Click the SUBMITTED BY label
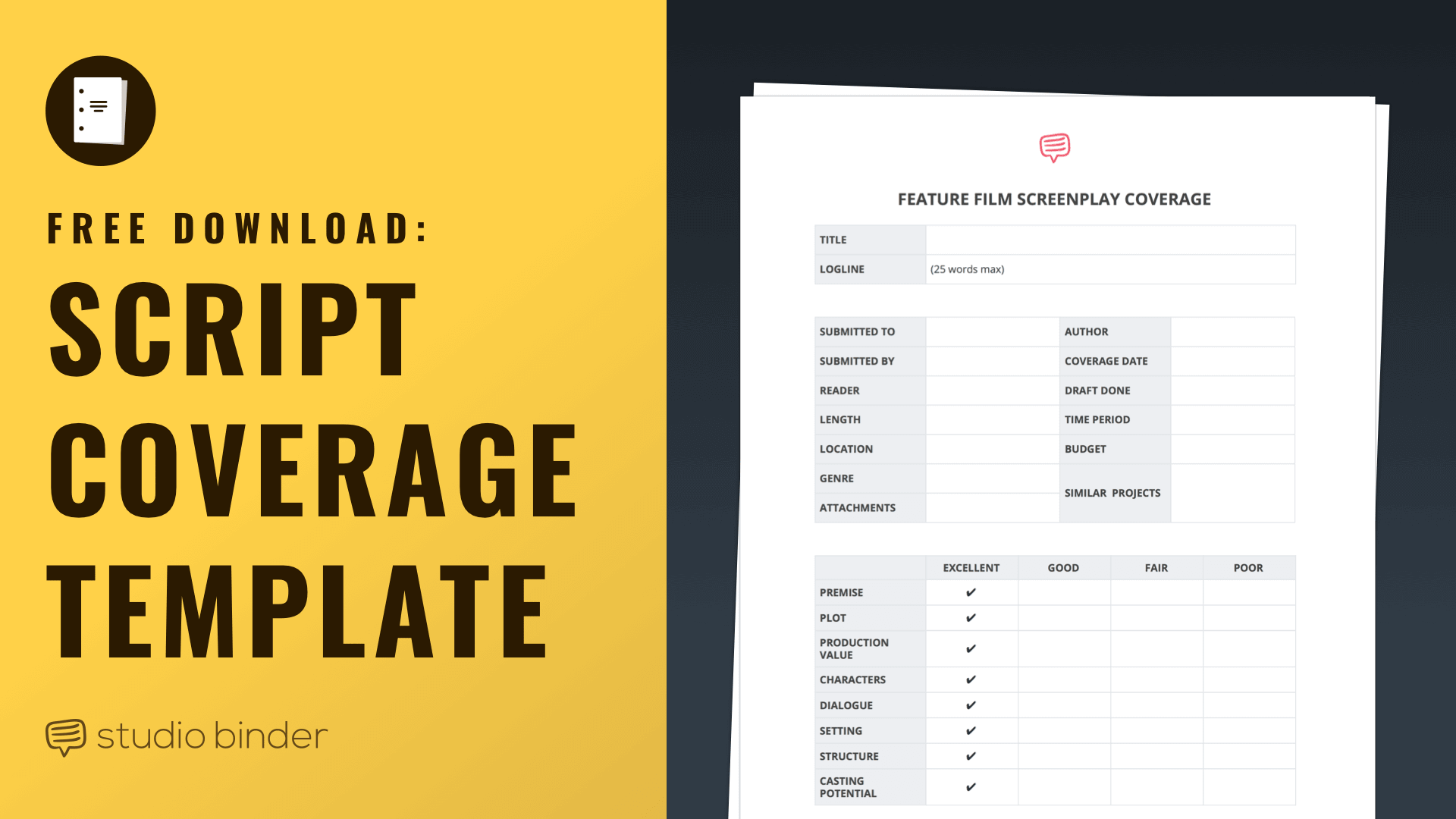Image resolution: width=1456 pixels, height=819 pixels. 857,362
